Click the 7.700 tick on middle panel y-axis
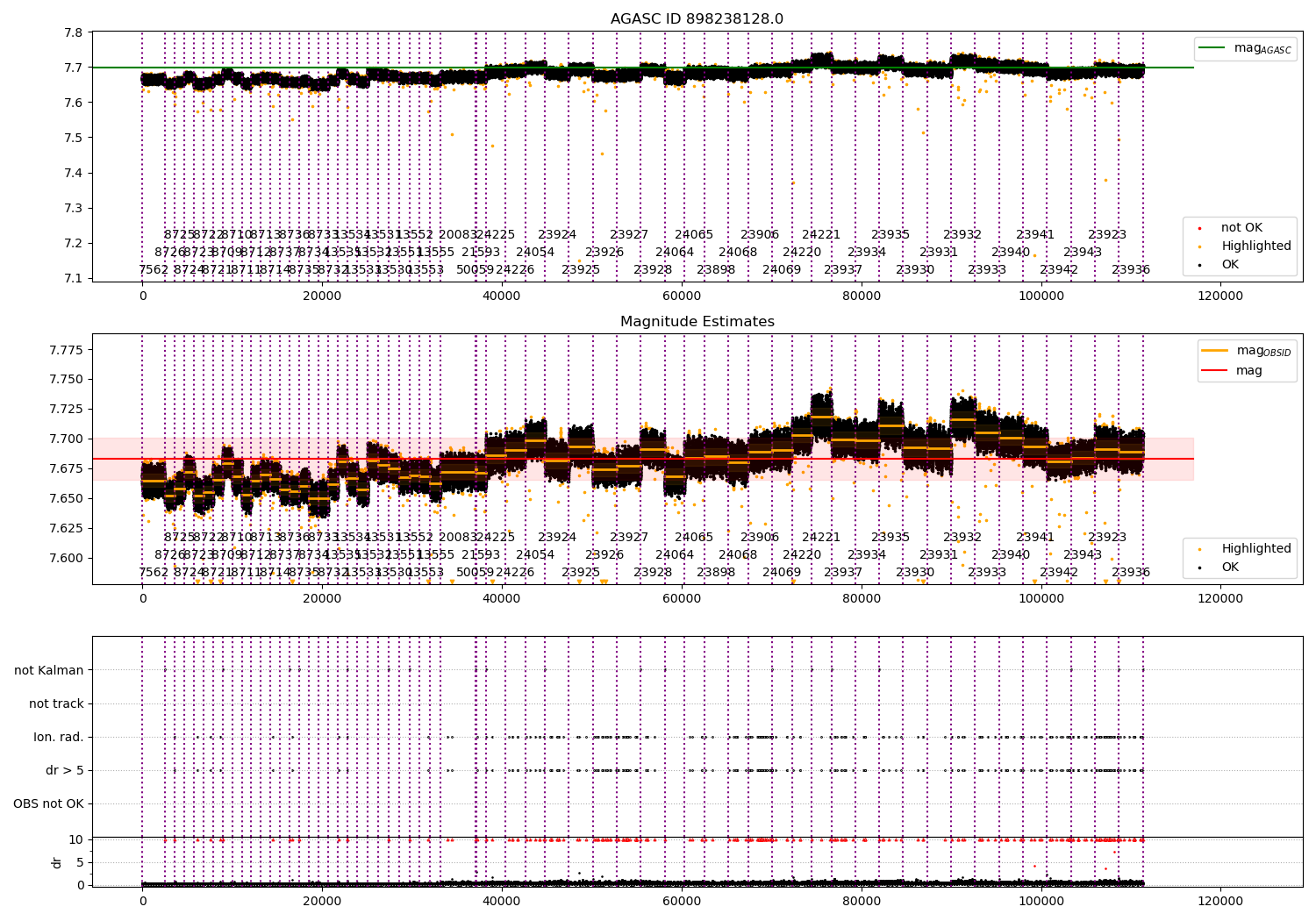Viewport: 1316px width, 921px height. pos(67,439)
